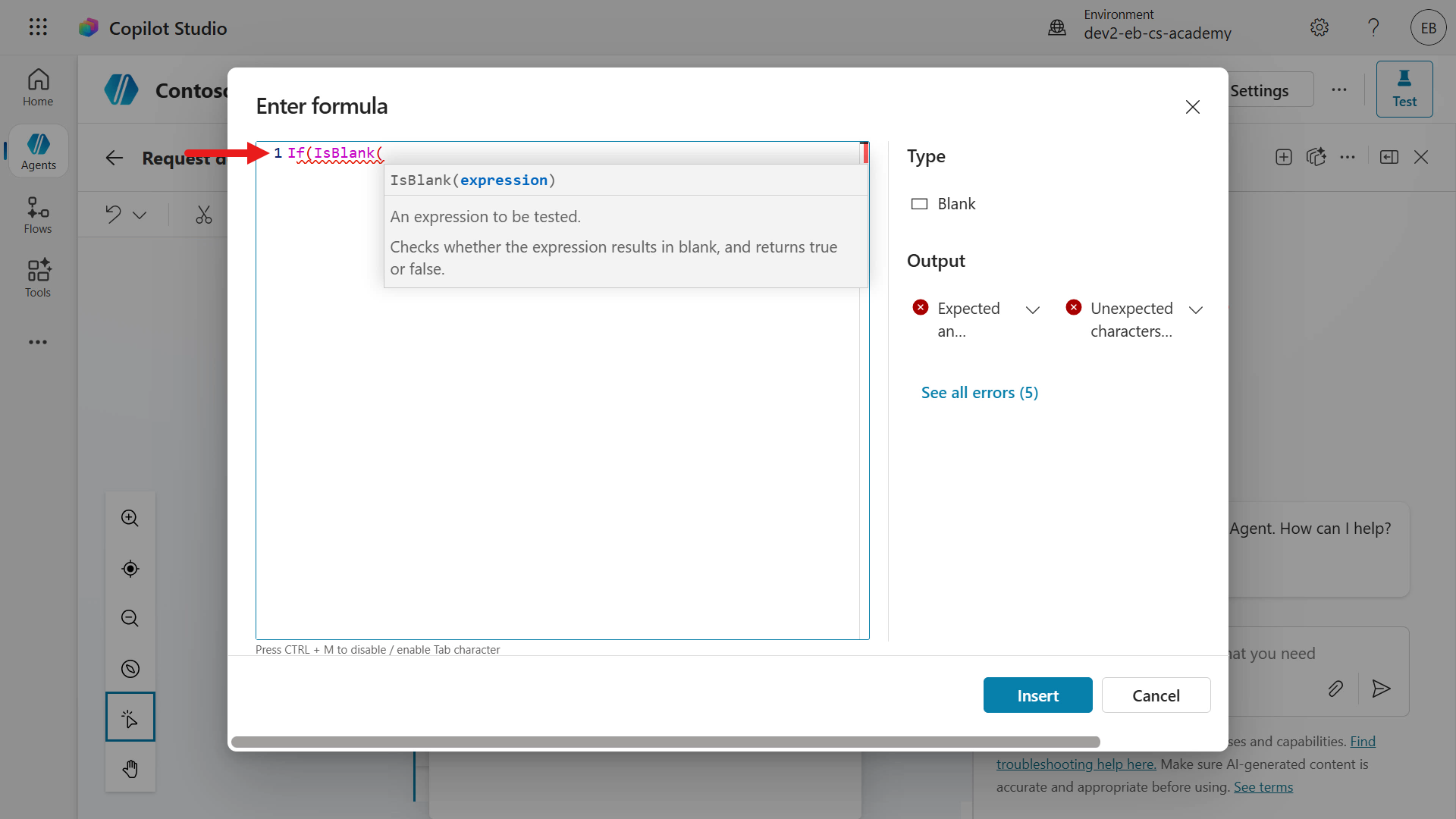
Task: Click the Insert button
Action: (1037, 695)
